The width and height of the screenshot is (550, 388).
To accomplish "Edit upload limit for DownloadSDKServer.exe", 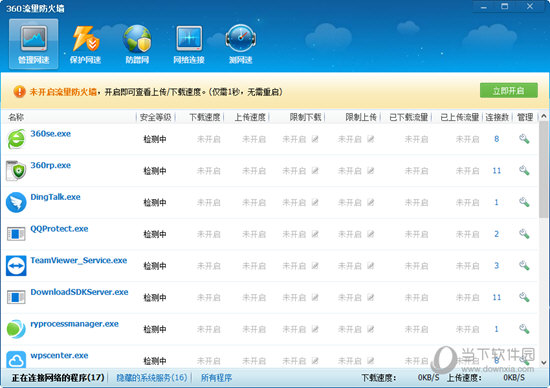I will (x=371, y=297).
